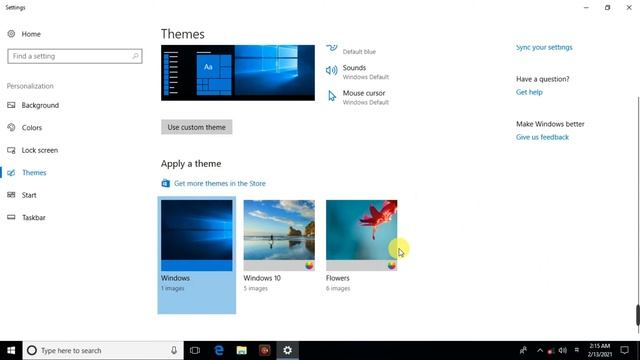Click the Get help link

coord(529,92)
